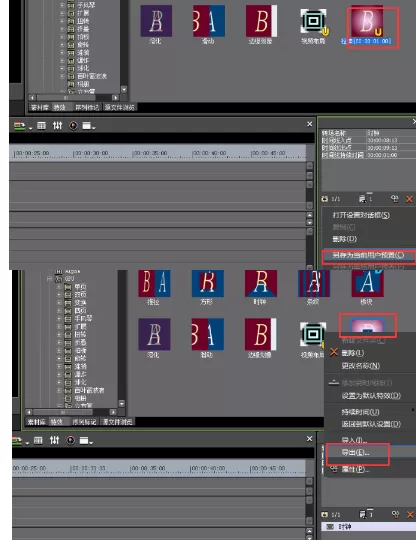Click right arrow of lower tree horizontal scrollbar
The width and height of the screenshot is (416, 540).
click(x=113, y=412)
